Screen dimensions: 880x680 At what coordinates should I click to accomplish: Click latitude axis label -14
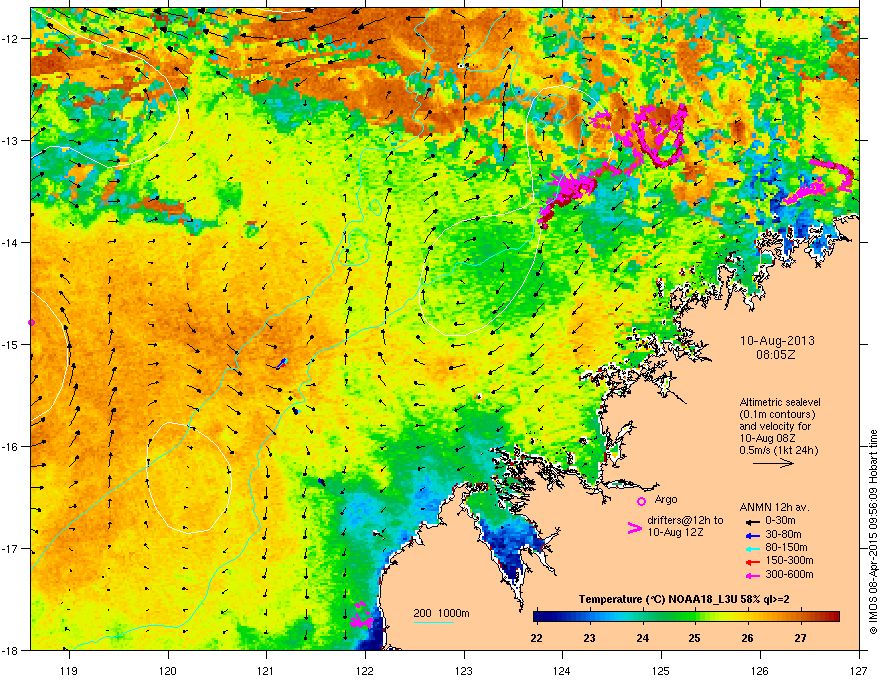[x=11, y=242]
